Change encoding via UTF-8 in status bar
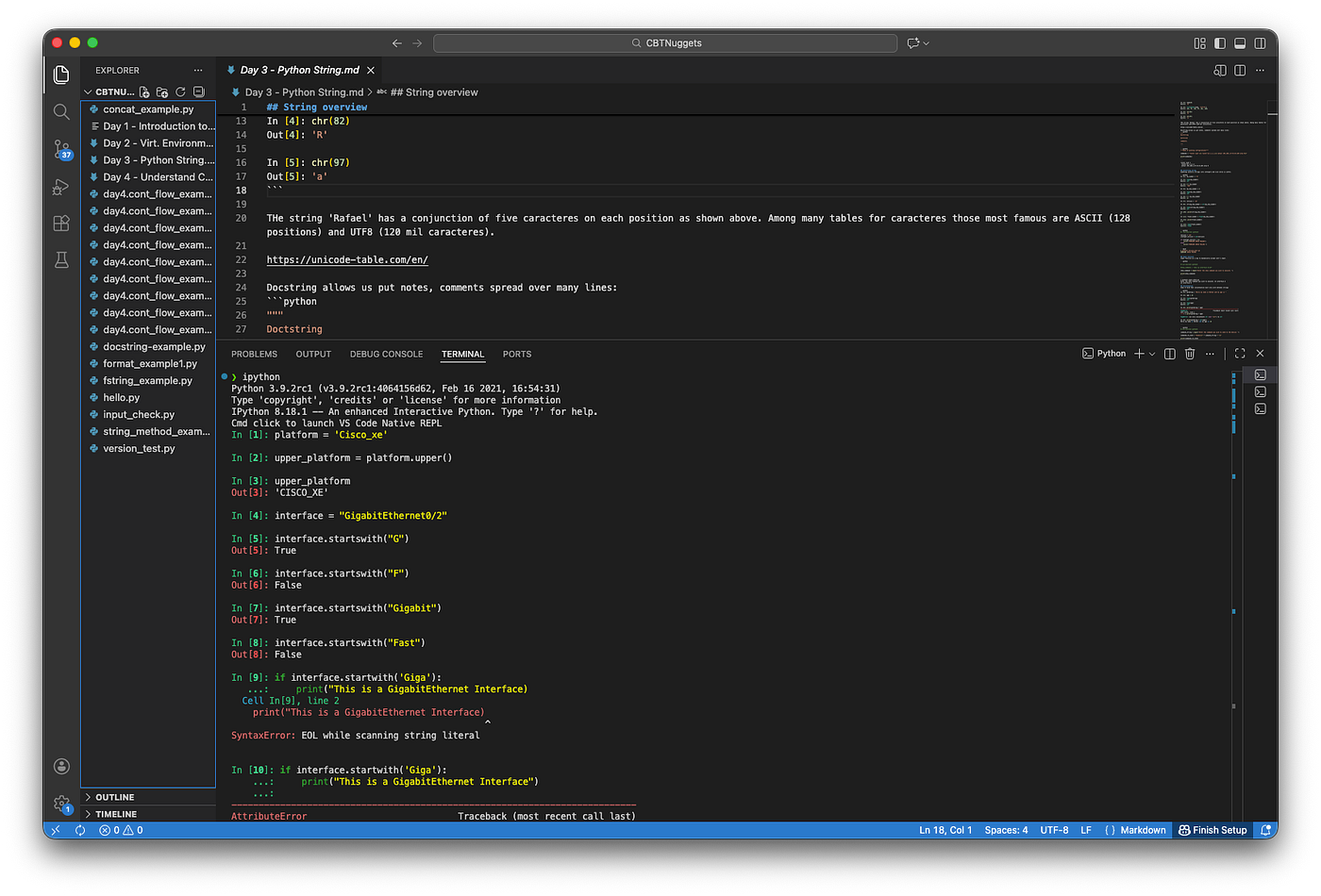Viewport: 1321px width, 896px height. click(1054, 830)
